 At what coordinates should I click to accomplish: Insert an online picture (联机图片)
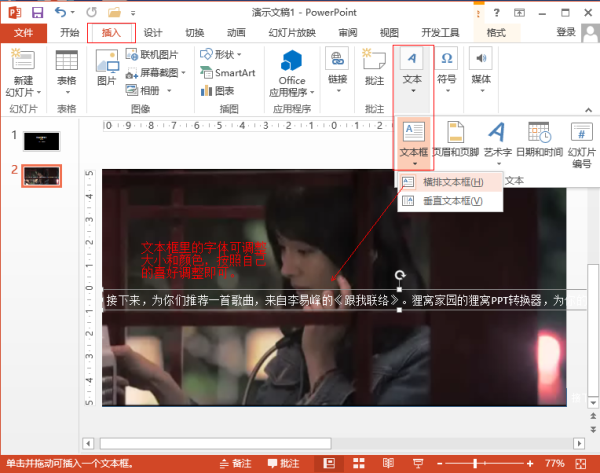152,55
